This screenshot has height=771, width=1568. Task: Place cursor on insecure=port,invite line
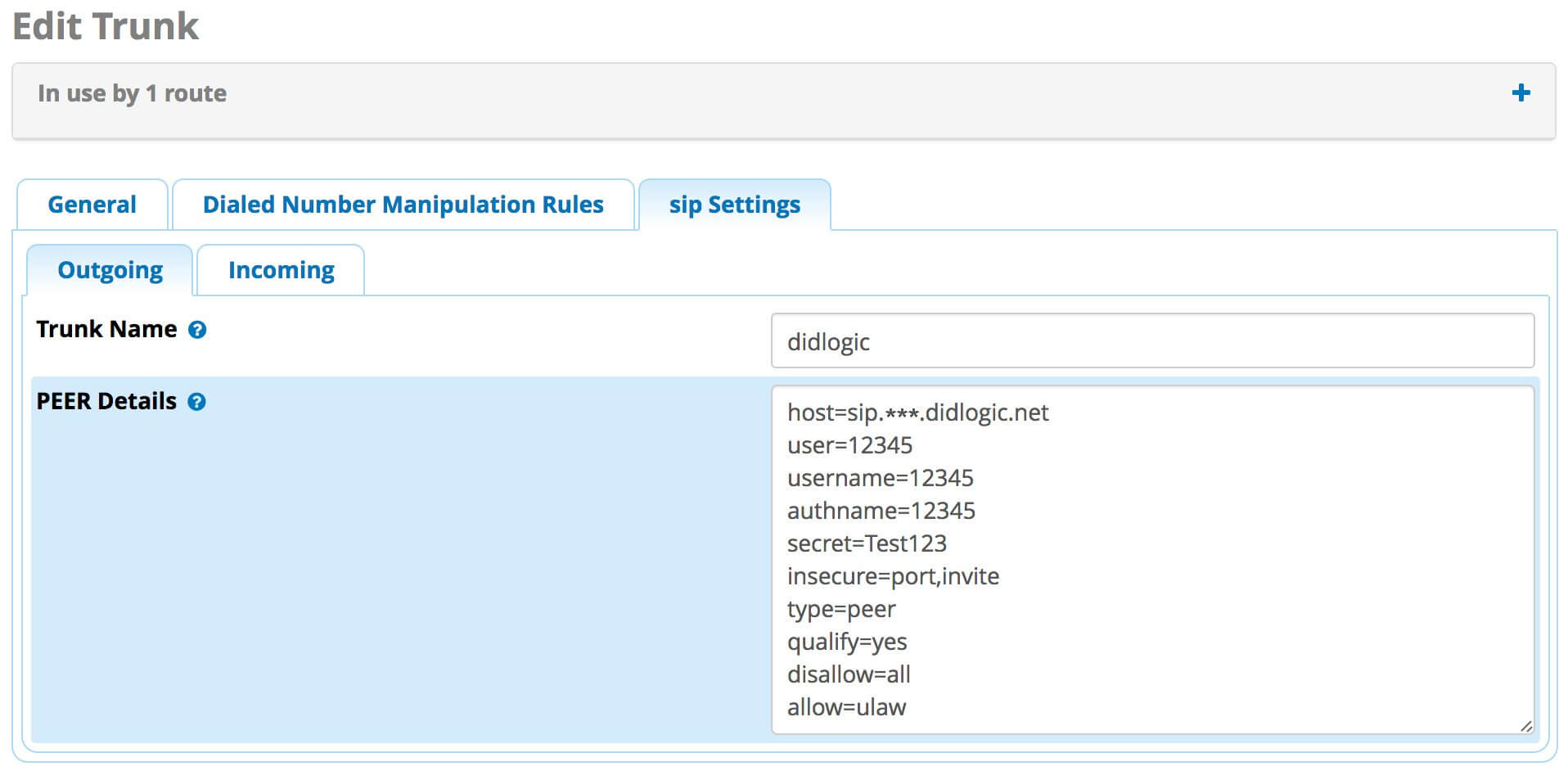click(892, 576)
